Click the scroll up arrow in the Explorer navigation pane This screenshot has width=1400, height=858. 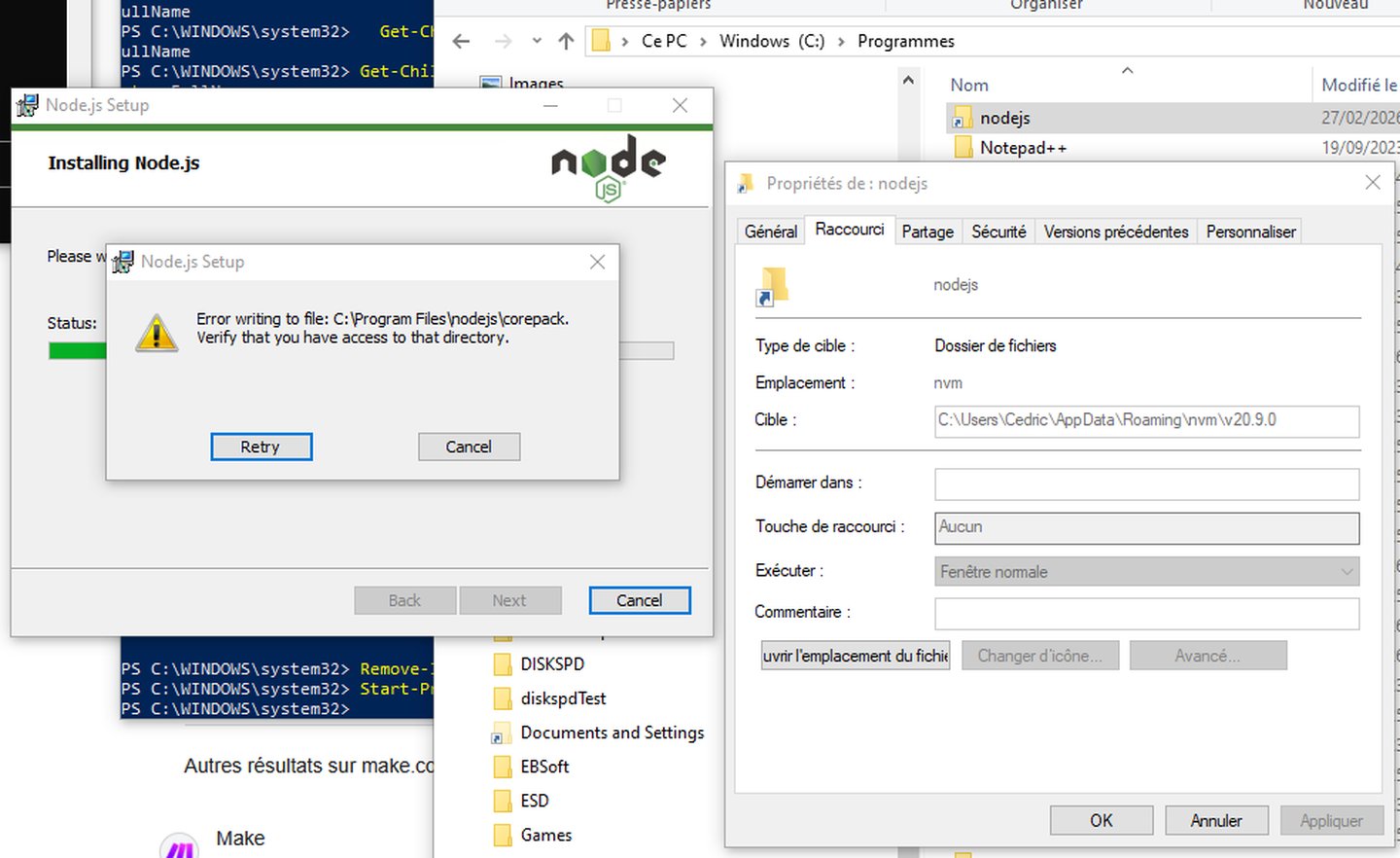(908, 81)
